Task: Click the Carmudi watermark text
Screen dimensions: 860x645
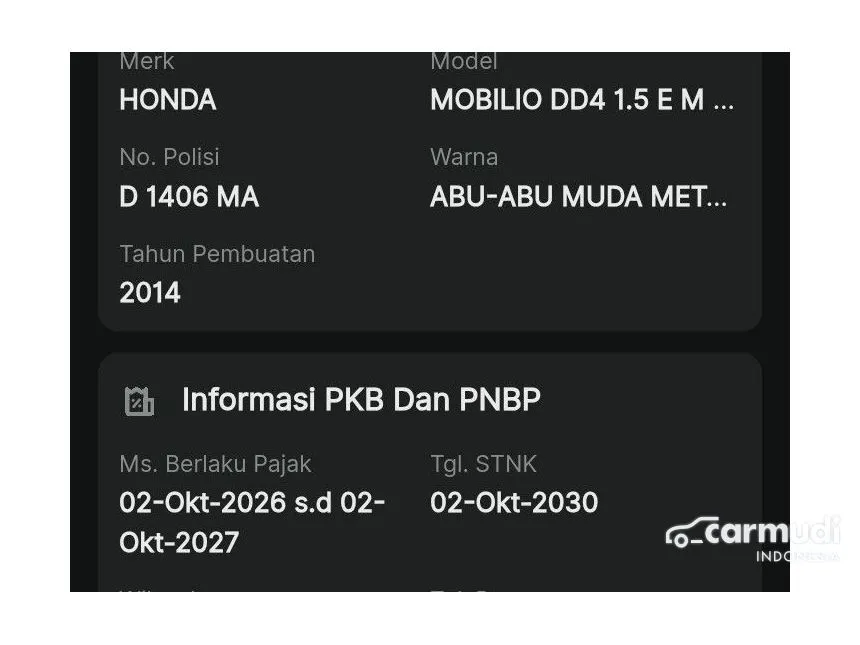Action: coord(770,531)
